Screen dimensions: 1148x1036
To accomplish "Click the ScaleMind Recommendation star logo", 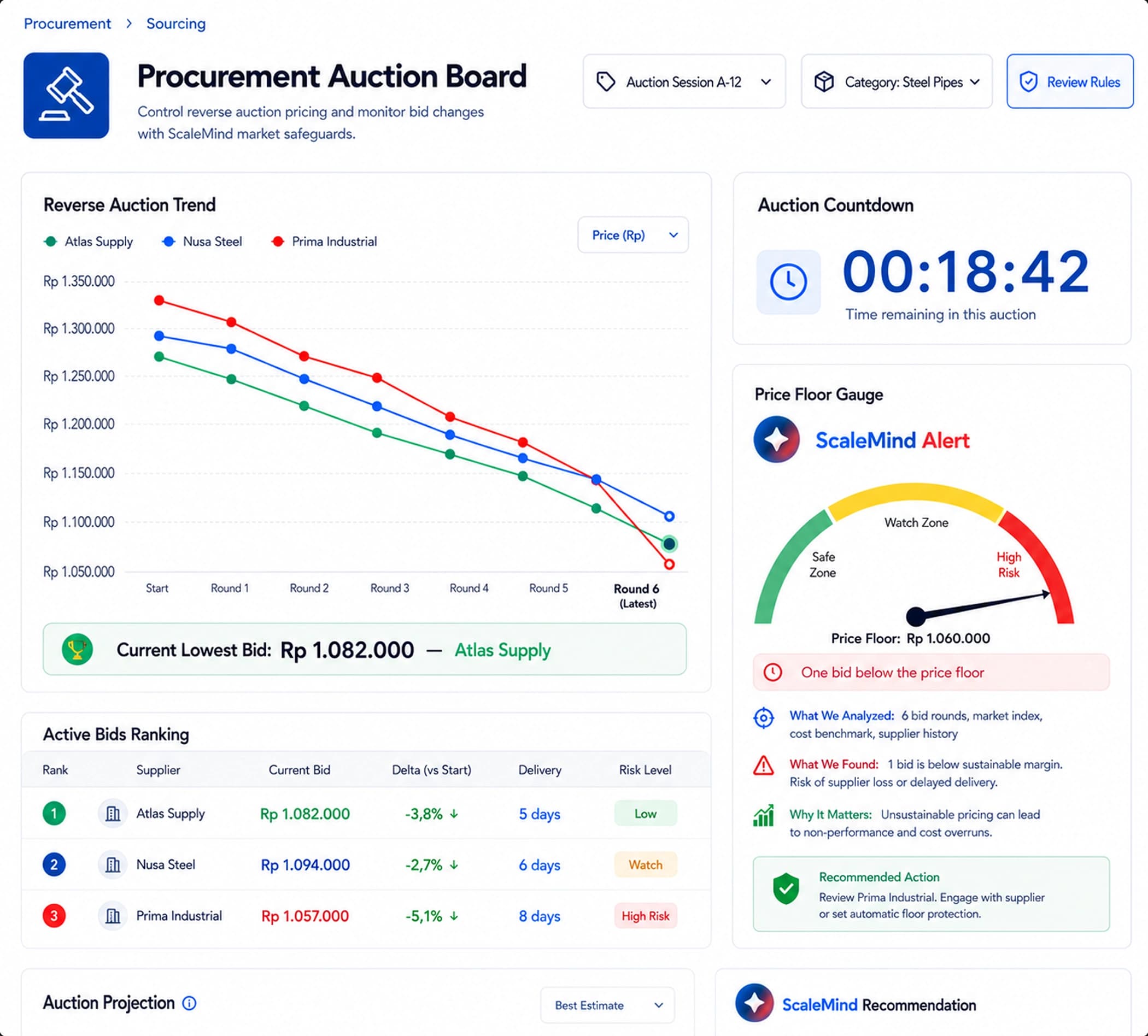I will pos(754,1003).
